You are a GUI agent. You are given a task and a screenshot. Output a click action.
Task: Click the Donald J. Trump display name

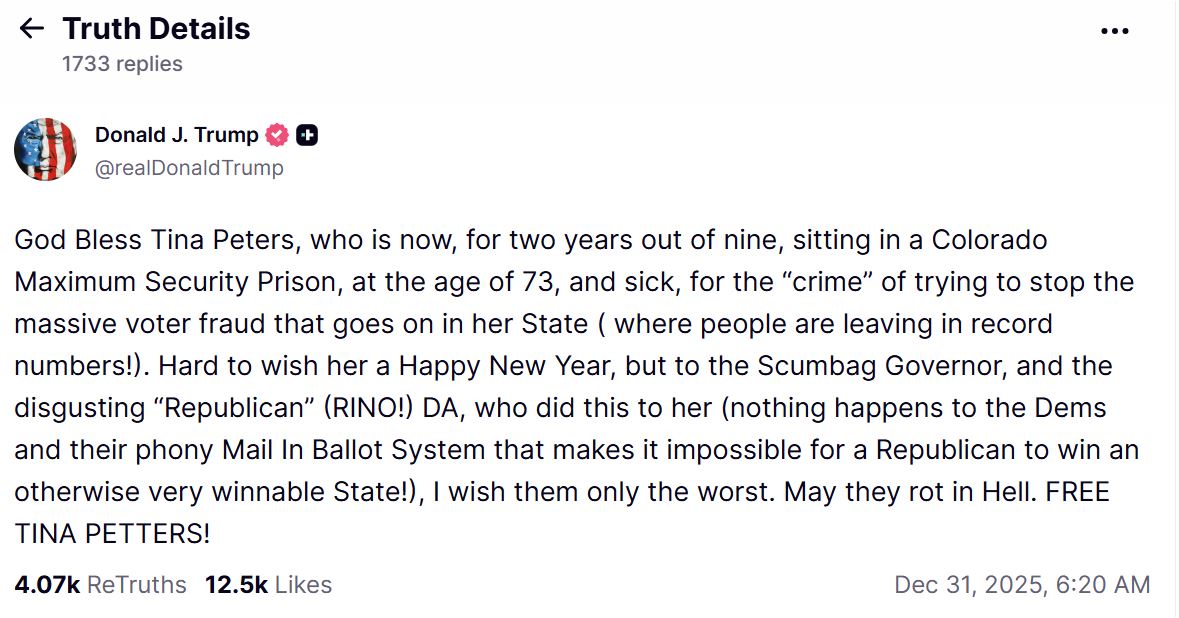click(176, 135)
